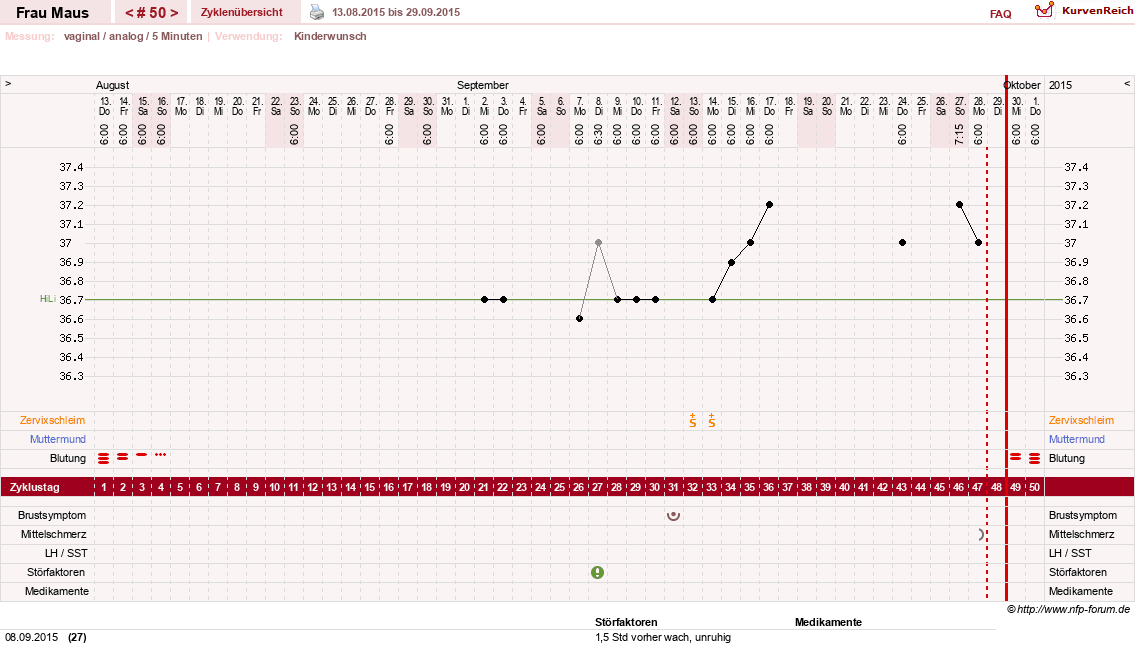Image resolution: width=1135 pixels, height=661 pixels.
Task: Click the September month label
Action: coord(483,85)
